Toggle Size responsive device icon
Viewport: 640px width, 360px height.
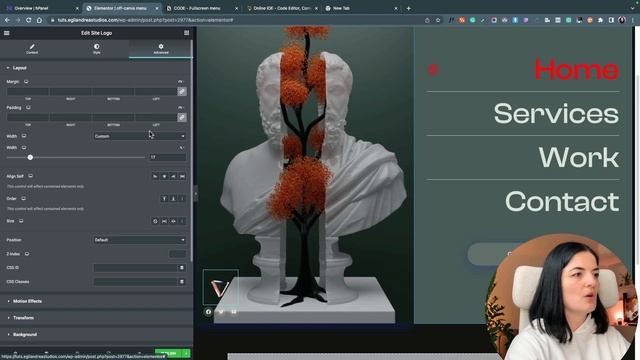(x=21, y=221)
